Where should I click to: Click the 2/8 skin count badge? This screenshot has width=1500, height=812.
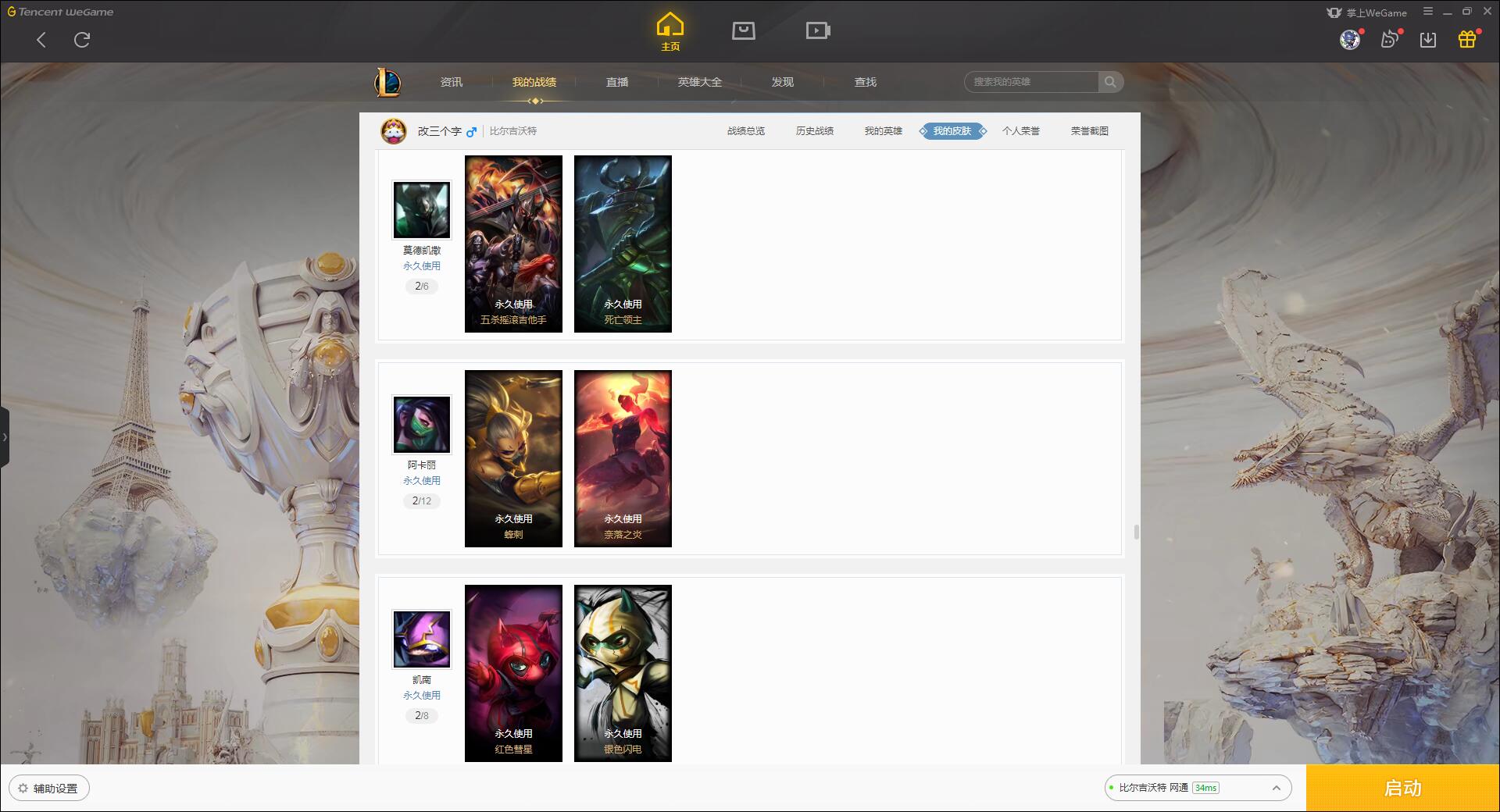[422, 716]
